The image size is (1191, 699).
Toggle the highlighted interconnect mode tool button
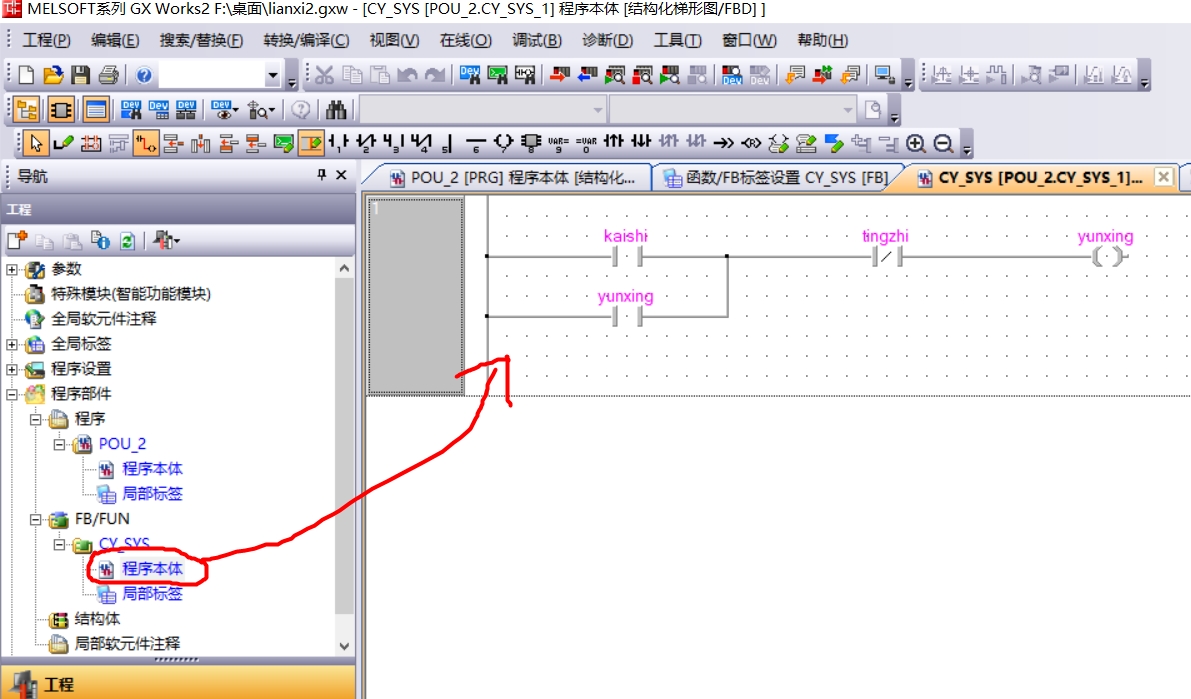(x=145, y=144)
